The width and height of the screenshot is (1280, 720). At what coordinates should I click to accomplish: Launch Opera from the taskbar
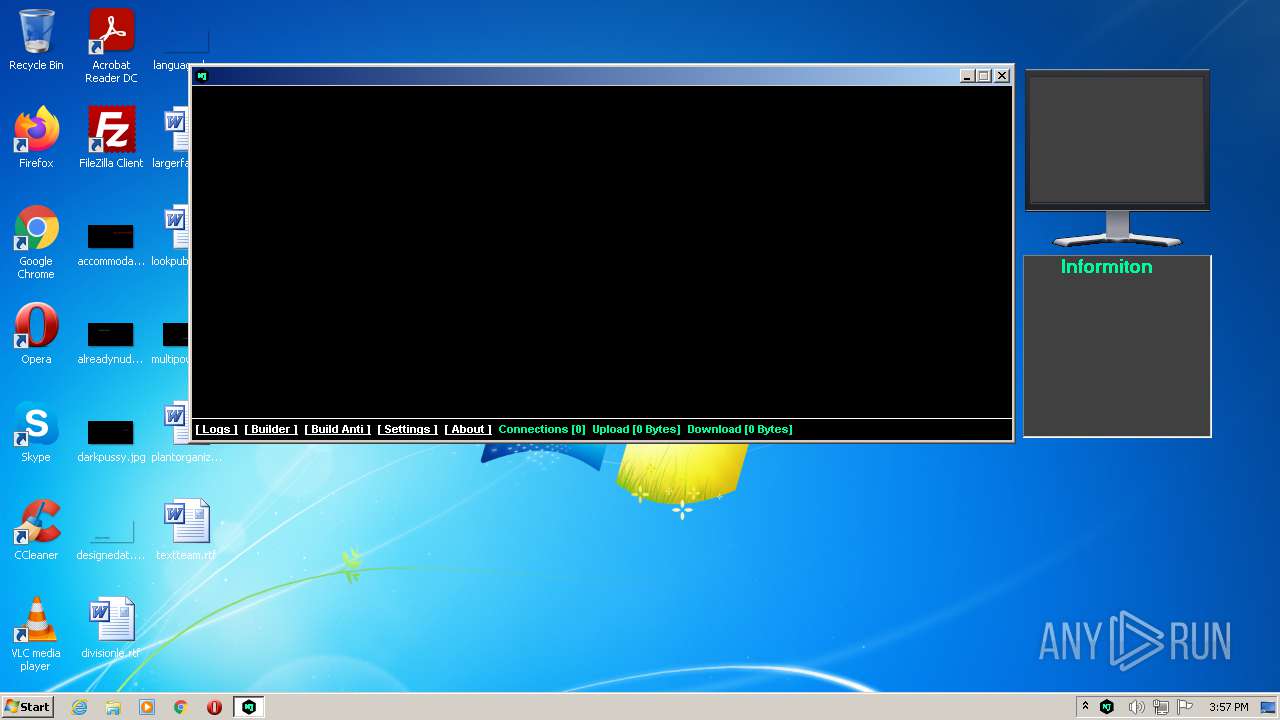[x=214, y=707]
